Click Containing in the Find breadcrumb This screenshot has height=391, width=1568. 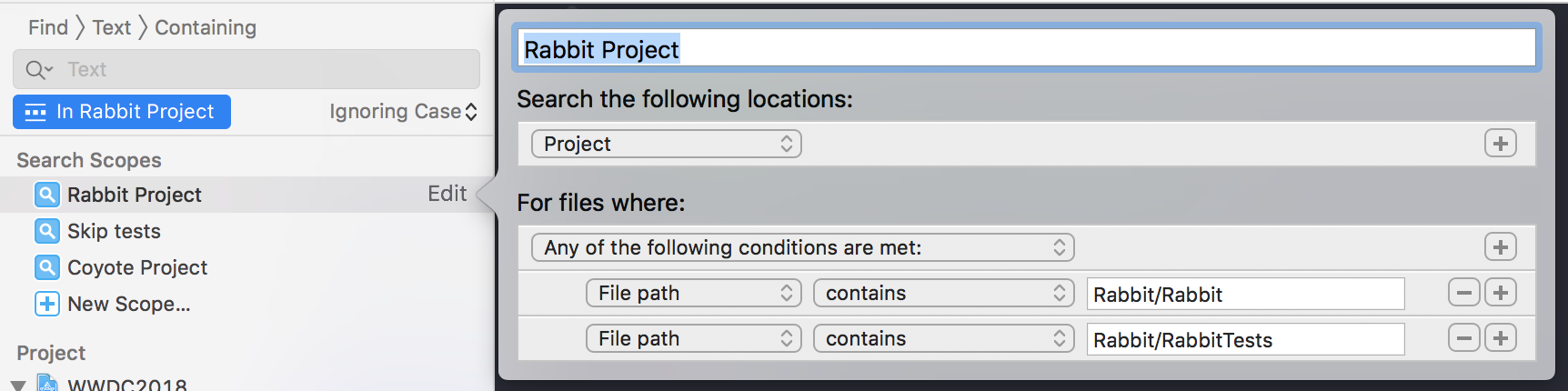(206, 28)
